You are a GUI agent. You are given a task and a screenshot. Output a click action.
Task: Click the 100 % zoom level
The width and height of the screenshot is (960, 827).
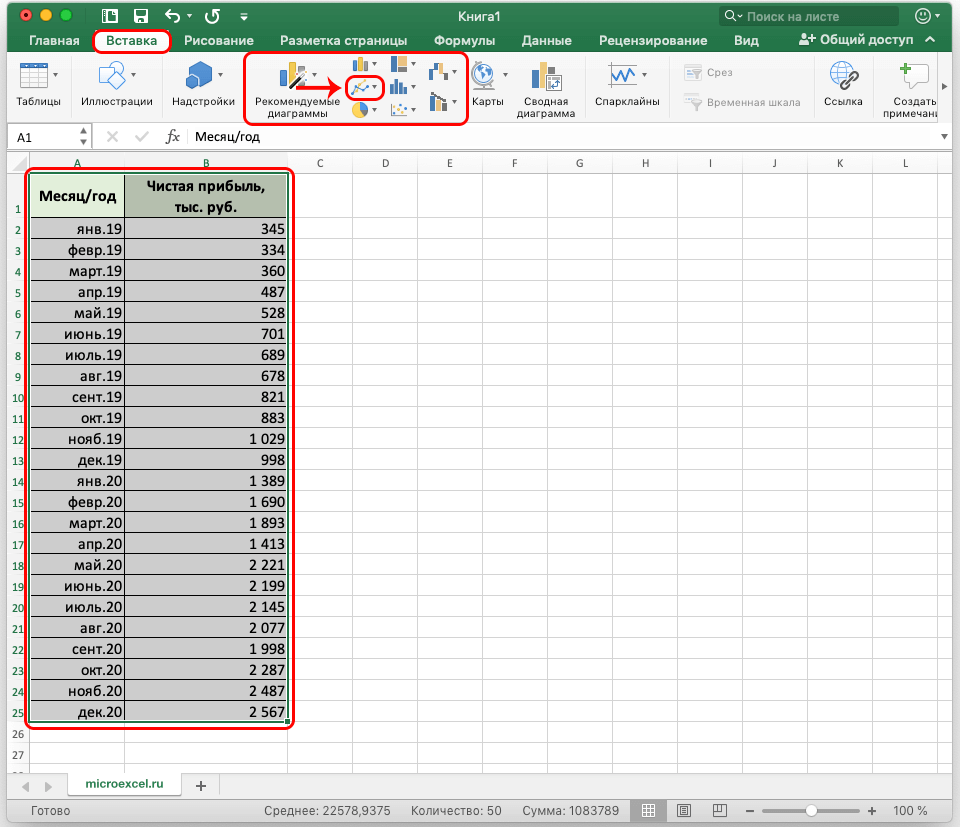(x=910, y=810)
